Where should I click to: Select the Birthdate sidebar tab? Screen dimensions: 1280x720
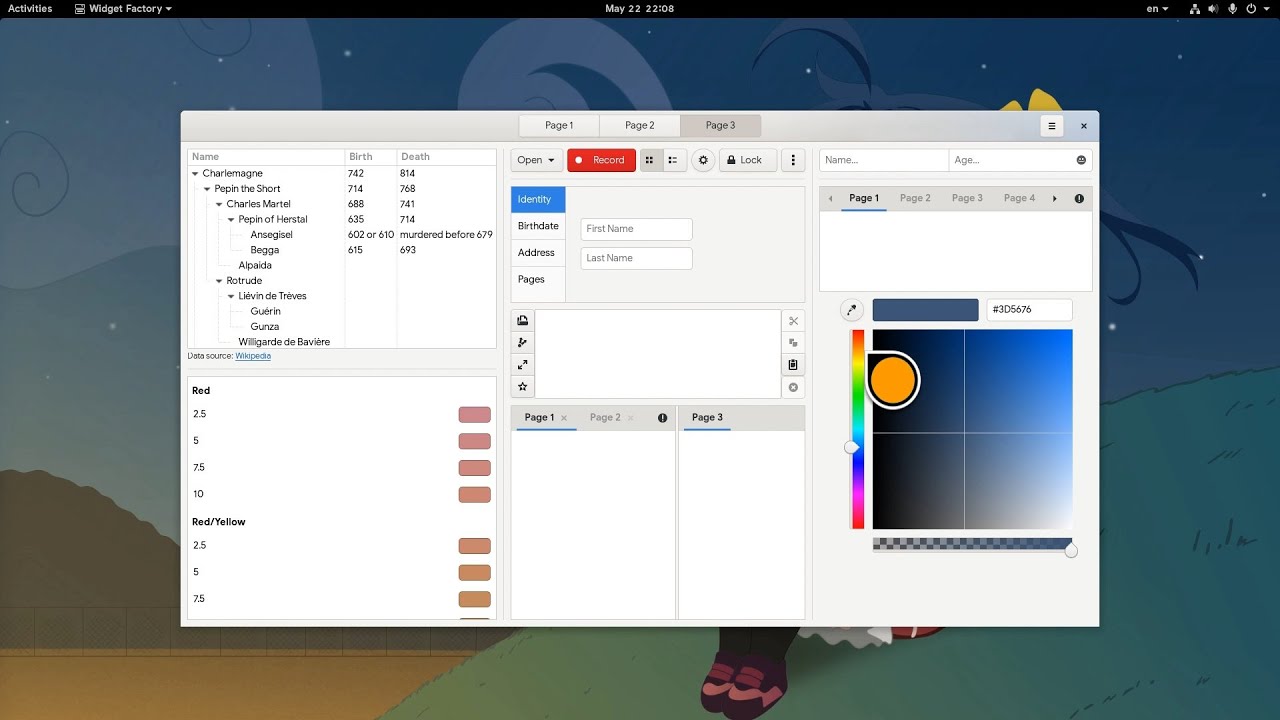[538, 226]
